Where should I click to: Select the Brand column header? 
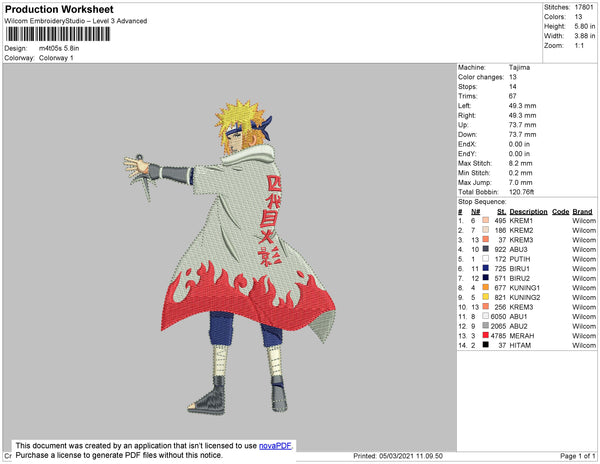click(x=582, y=212)
